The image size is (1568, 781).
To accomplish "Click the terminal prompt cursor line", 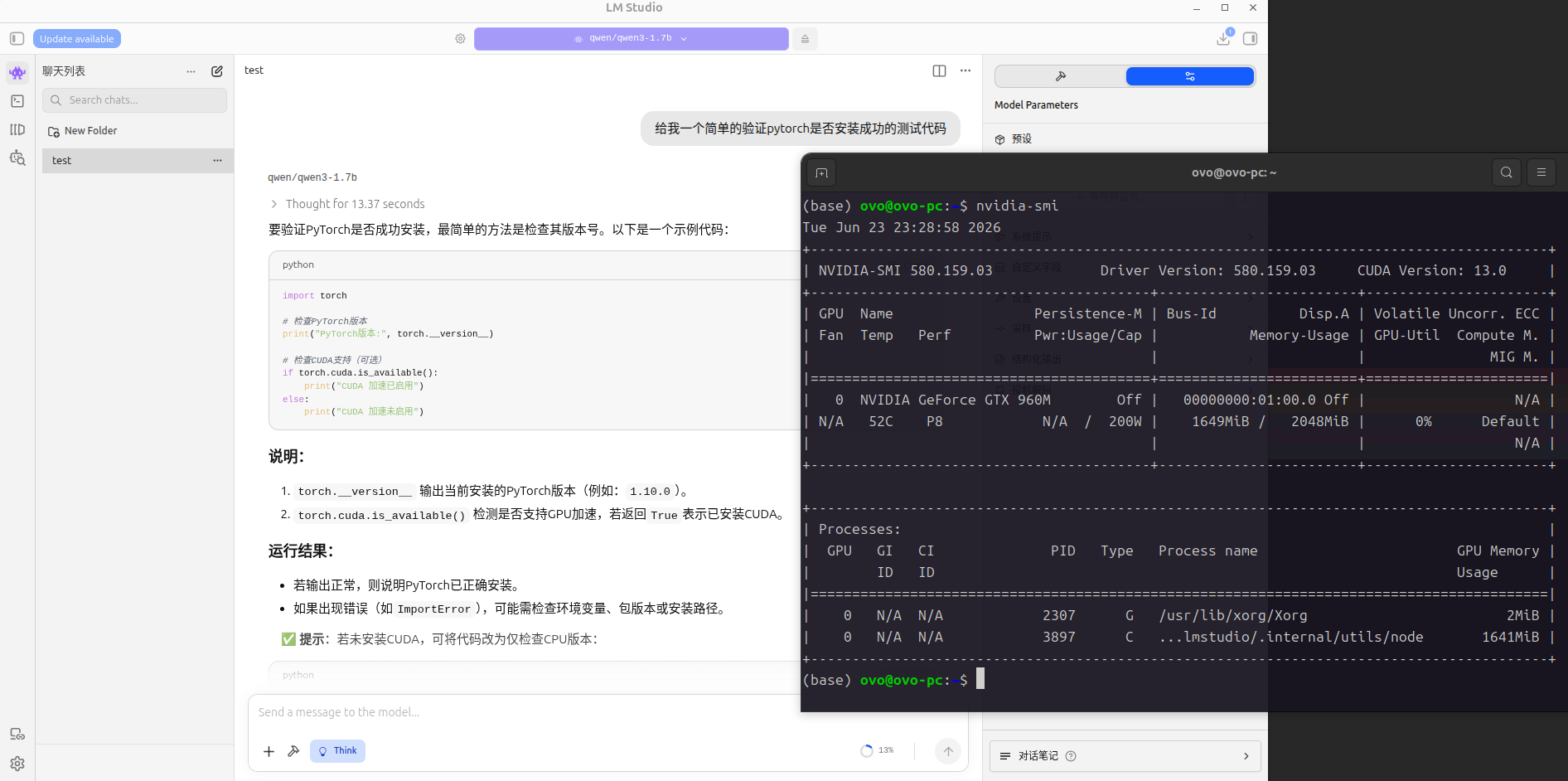I will 893,680.
